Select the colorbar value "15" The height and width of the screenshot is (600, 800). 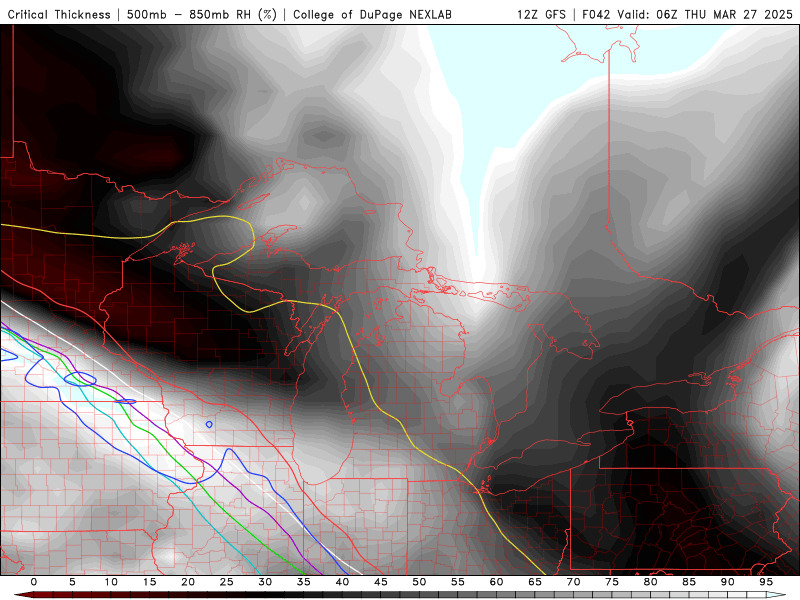149,582
